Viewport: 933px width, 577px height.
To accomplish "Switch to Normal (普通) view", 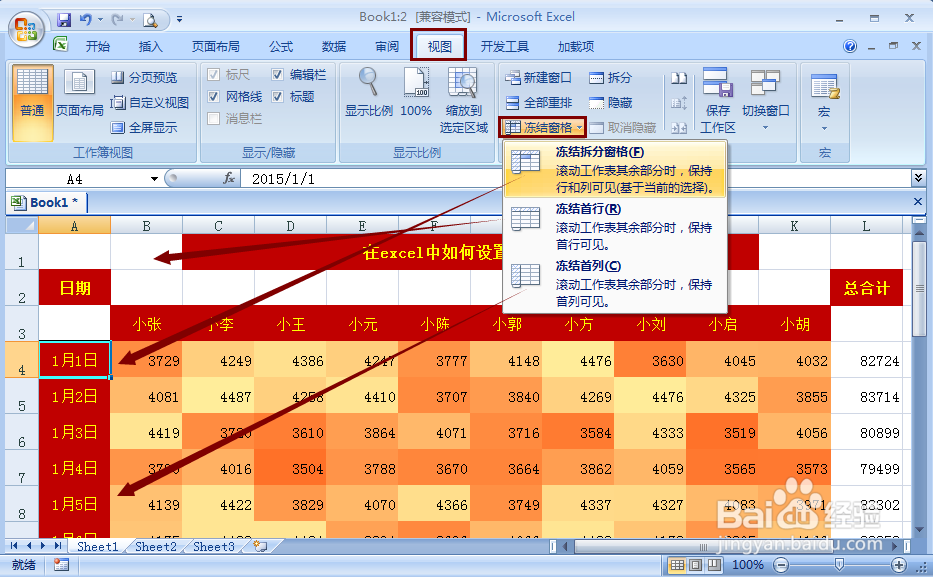I will point(32,102).
